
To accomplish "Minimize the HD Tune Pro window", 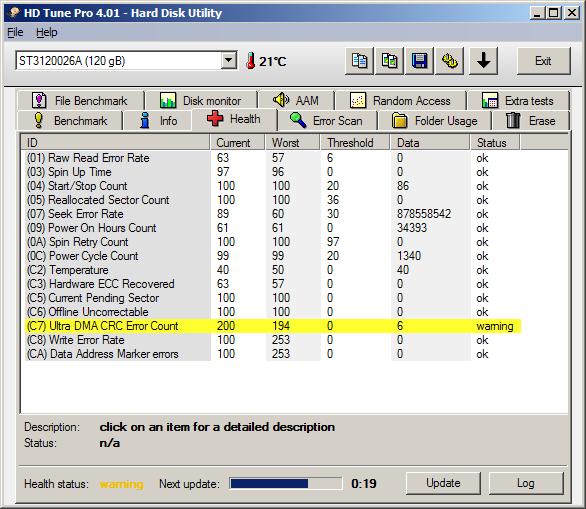I will 538,13.
